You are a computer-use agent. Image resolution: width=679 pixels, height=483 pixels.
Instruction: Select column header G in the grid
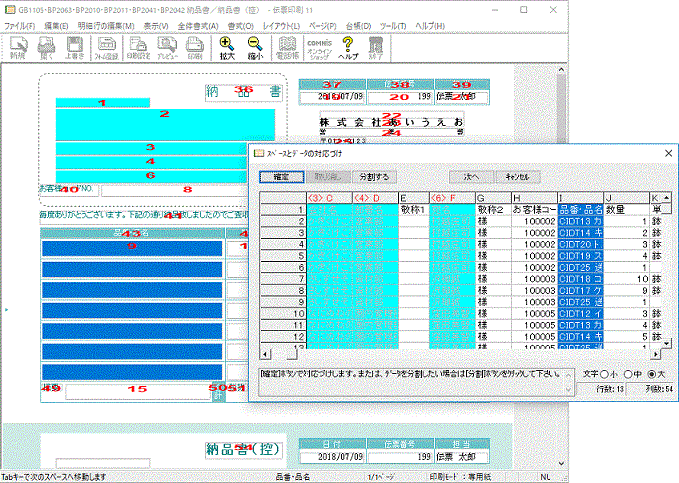tap(493, 198)
